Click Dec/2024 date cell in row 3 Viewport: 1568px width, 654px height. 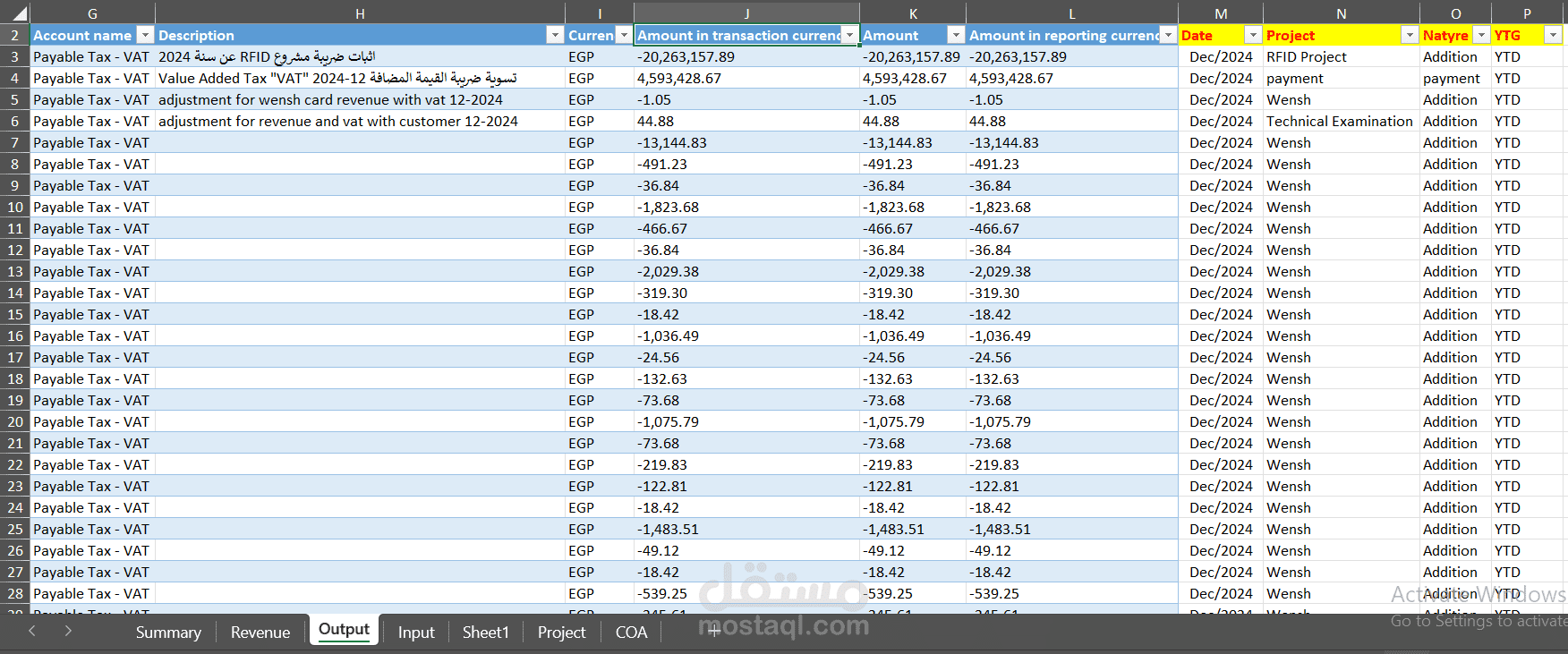point(1221,56)
